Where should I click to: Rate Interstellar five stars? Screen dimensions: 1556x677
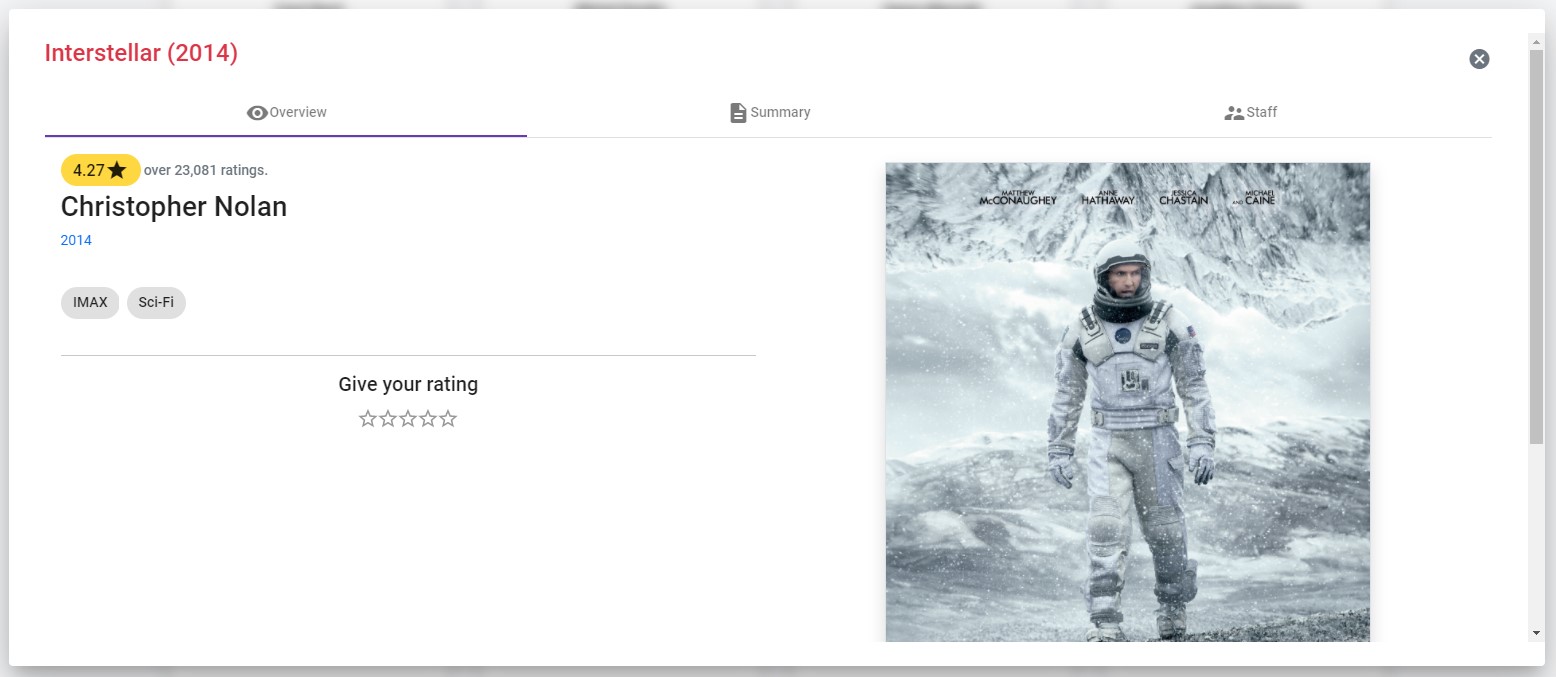(448, 419)
